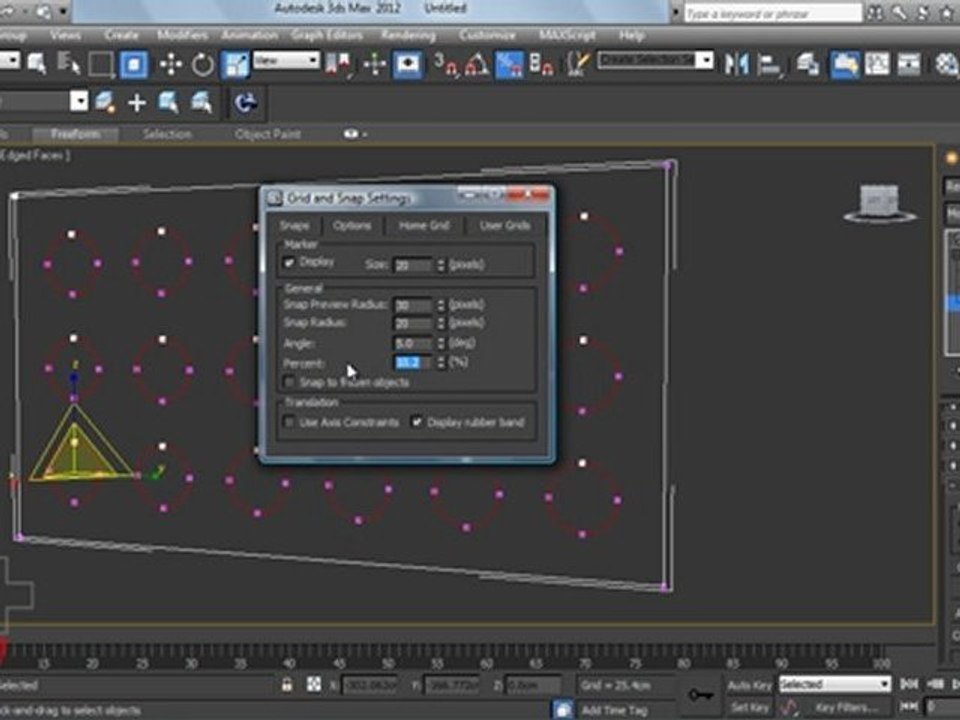The width and height of the screenshot is (960, 720).
Task: Click the Mirror tool icon
Action: pos(737,64)
